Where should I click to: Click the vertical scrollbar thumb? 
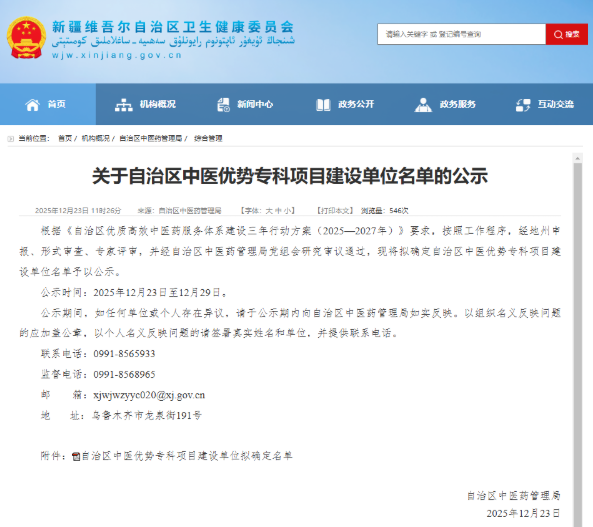(x=577, y=344)
